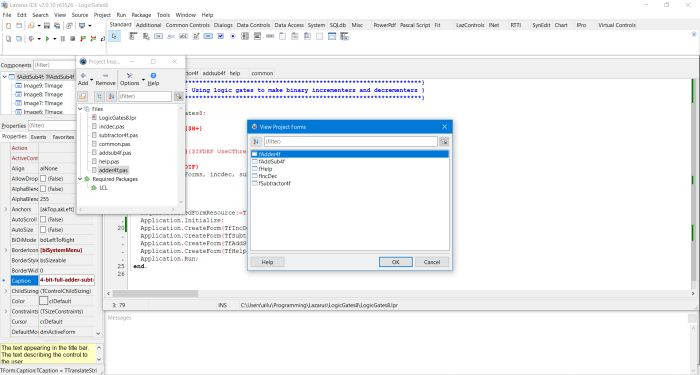Switch to the common editor tab
The image size is (700, 375).
pyautogui.click(x=262, y=73)
